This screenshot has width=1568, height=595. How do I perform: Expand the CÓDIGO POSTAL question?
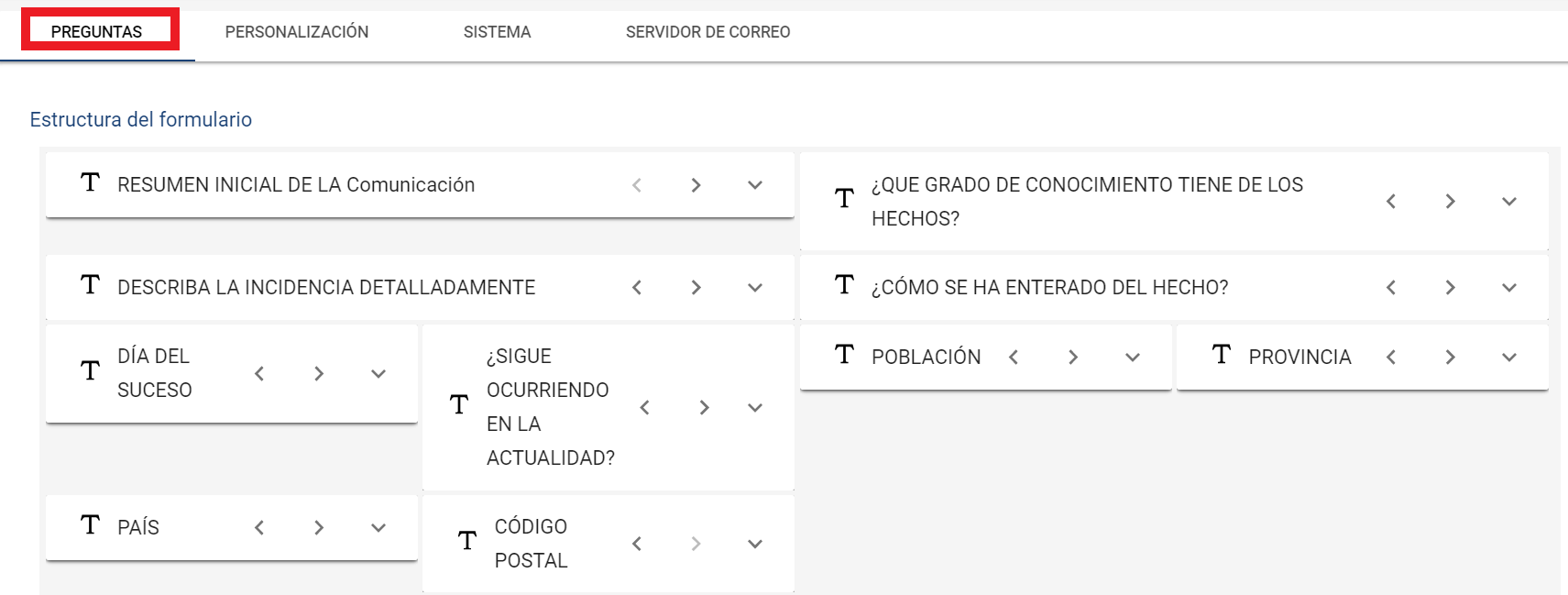tap(755, 544)
